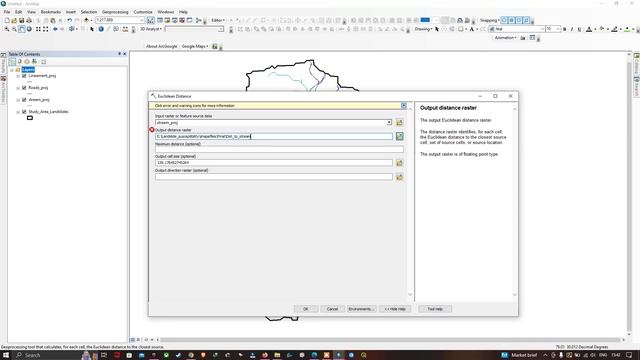Screen dimensions: 640x360
Task: Open the Print icon in Standard toolbar
Action: click(x=29, y=20)
